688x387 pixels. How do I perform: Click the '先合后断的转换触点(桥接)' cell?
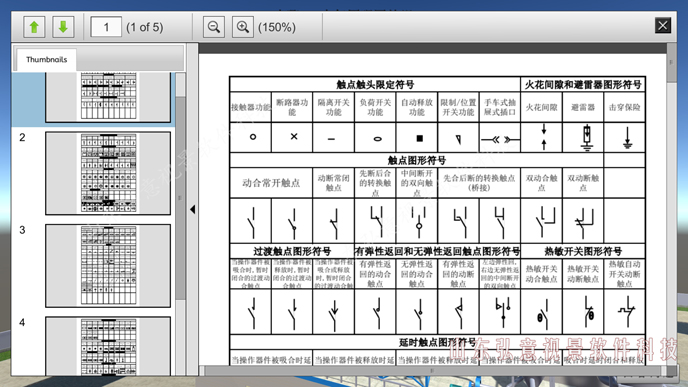479,183
